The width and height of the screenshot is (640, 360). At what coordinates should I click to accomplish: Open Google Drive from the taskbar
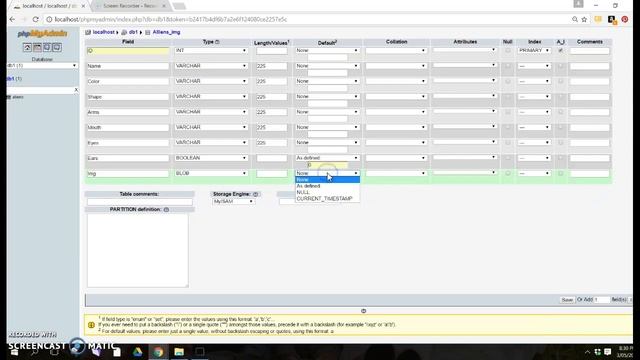coord(137,352)
